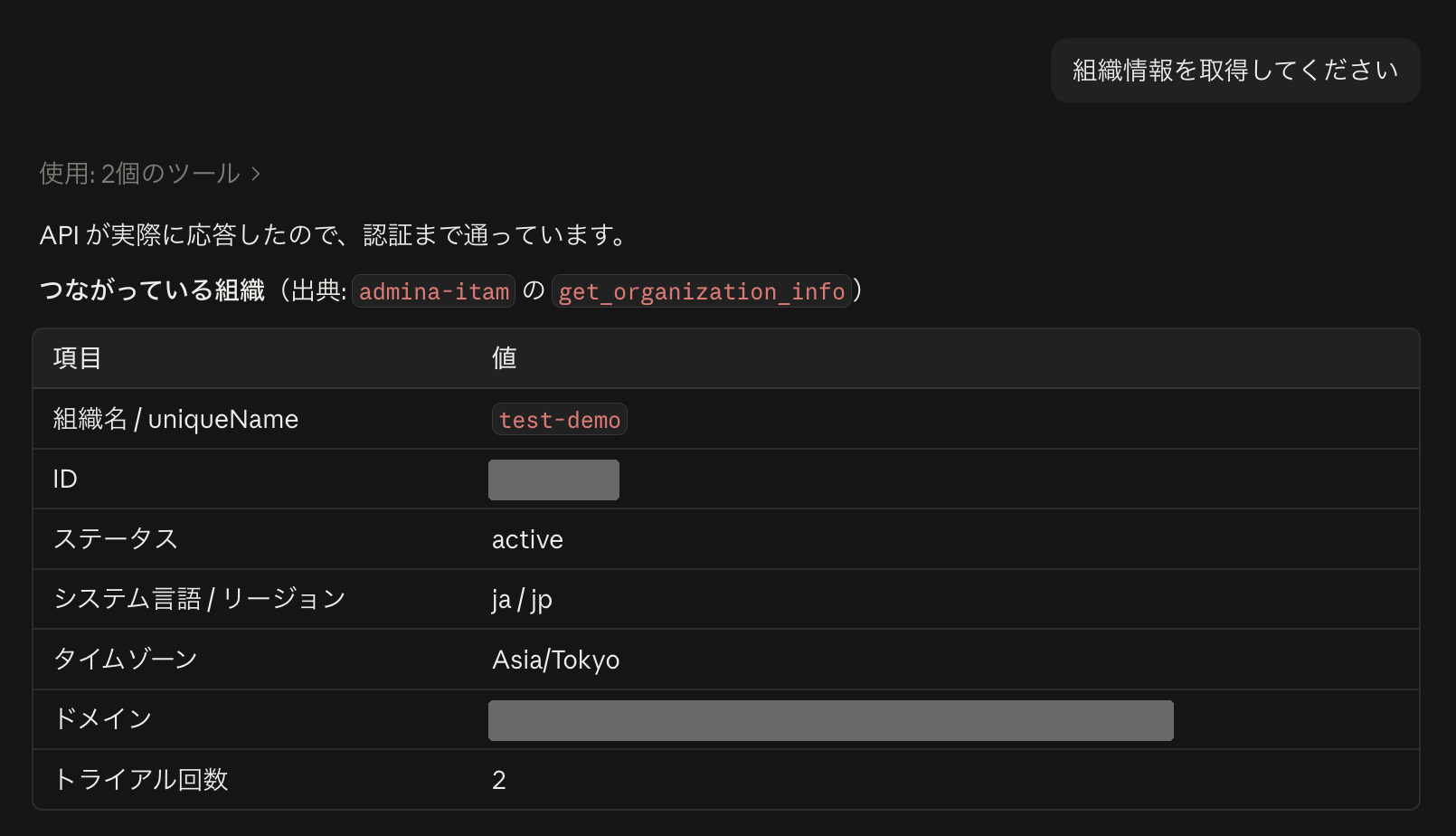Click the trial count value '2'
This screenshot has height=836, width=1456.
pos(499,780)
